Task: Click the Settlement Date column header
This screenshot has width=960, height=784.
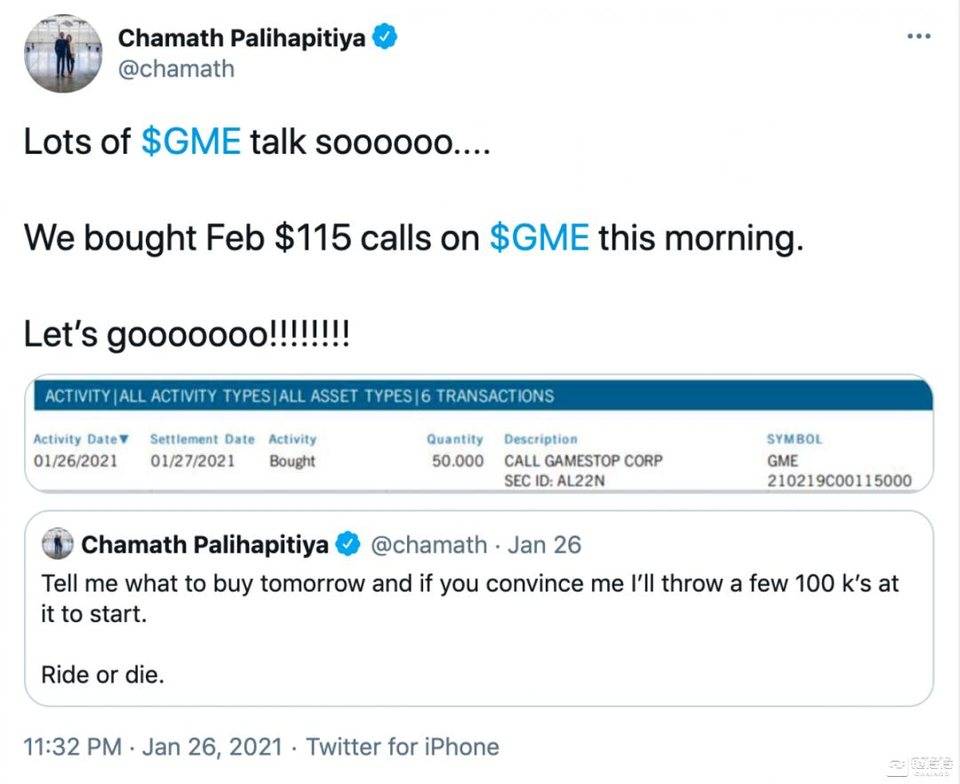Action: [x=202, y=439]
